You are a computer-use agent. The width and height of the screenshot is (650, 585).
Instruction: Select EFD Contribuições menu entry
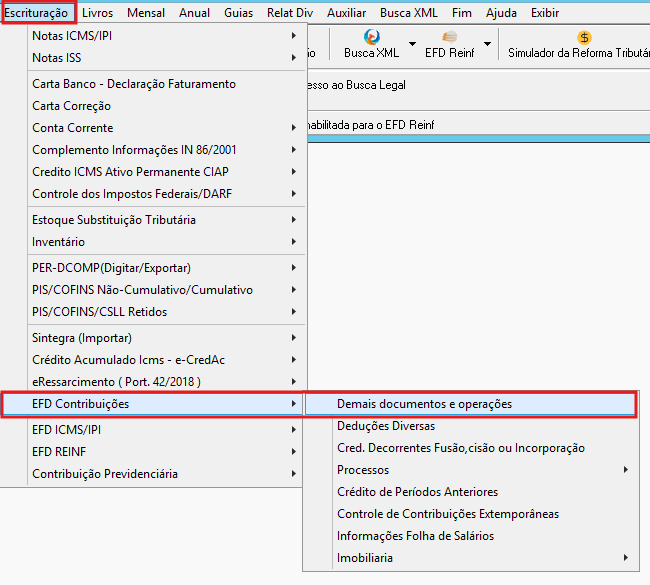tap(153, 404)
